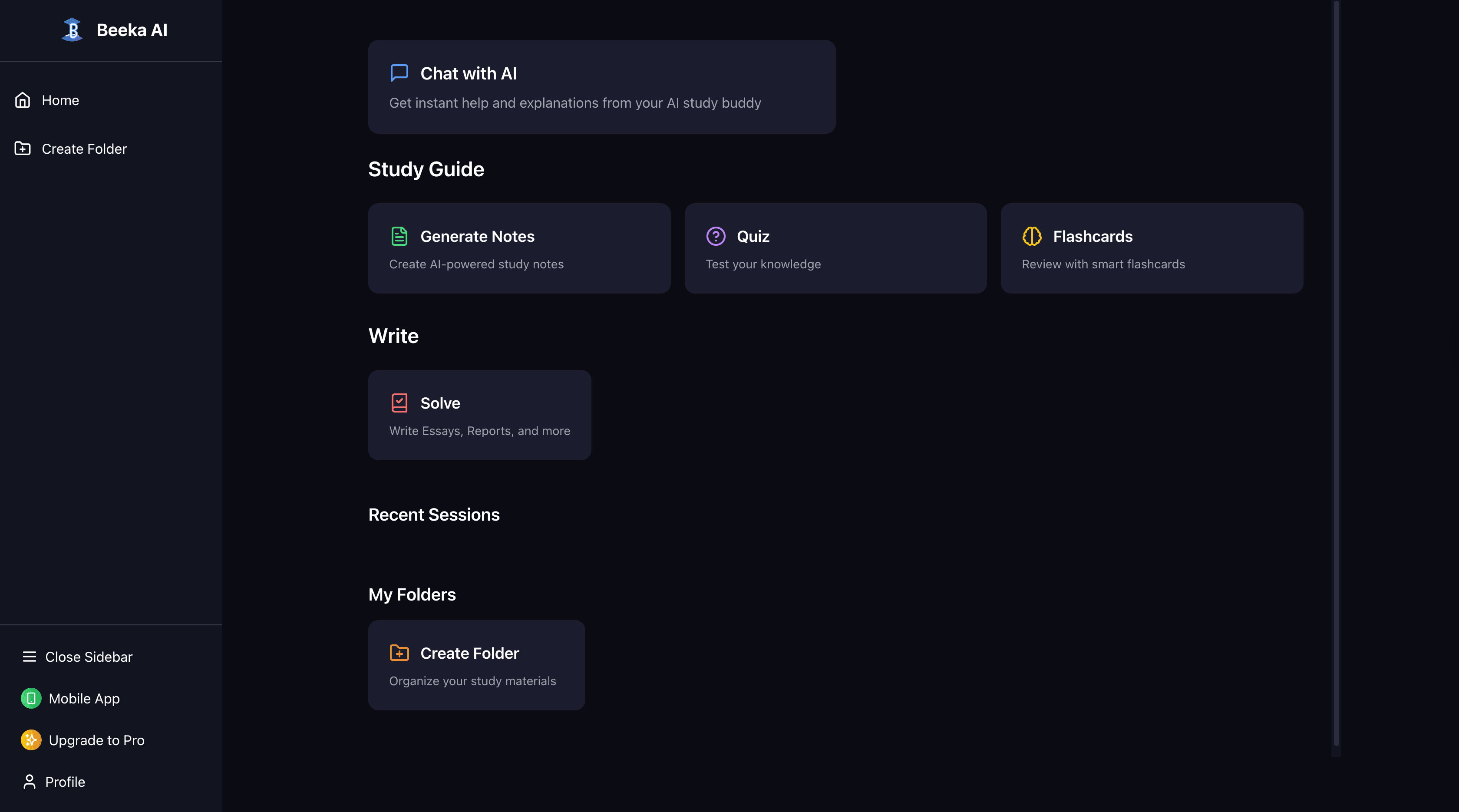The height and width of the screenshot is (812, 1459).
Task: Click the vertical scrollbar on the right
Action: [1336, 374]
